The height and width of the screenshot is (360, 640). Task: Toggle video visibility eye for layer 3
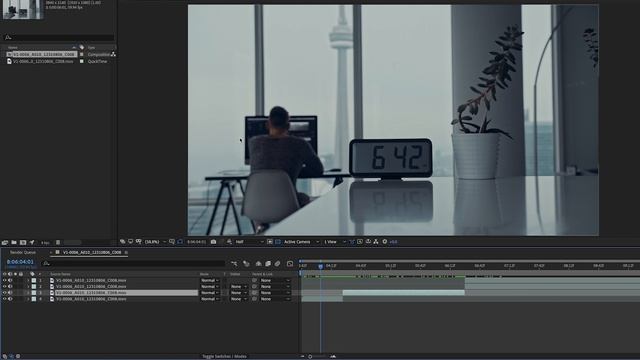point(4,293)
